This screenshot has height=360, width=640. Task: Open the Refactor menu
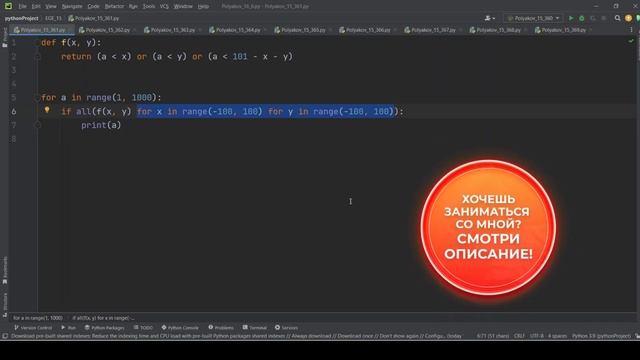coord(114,6)
